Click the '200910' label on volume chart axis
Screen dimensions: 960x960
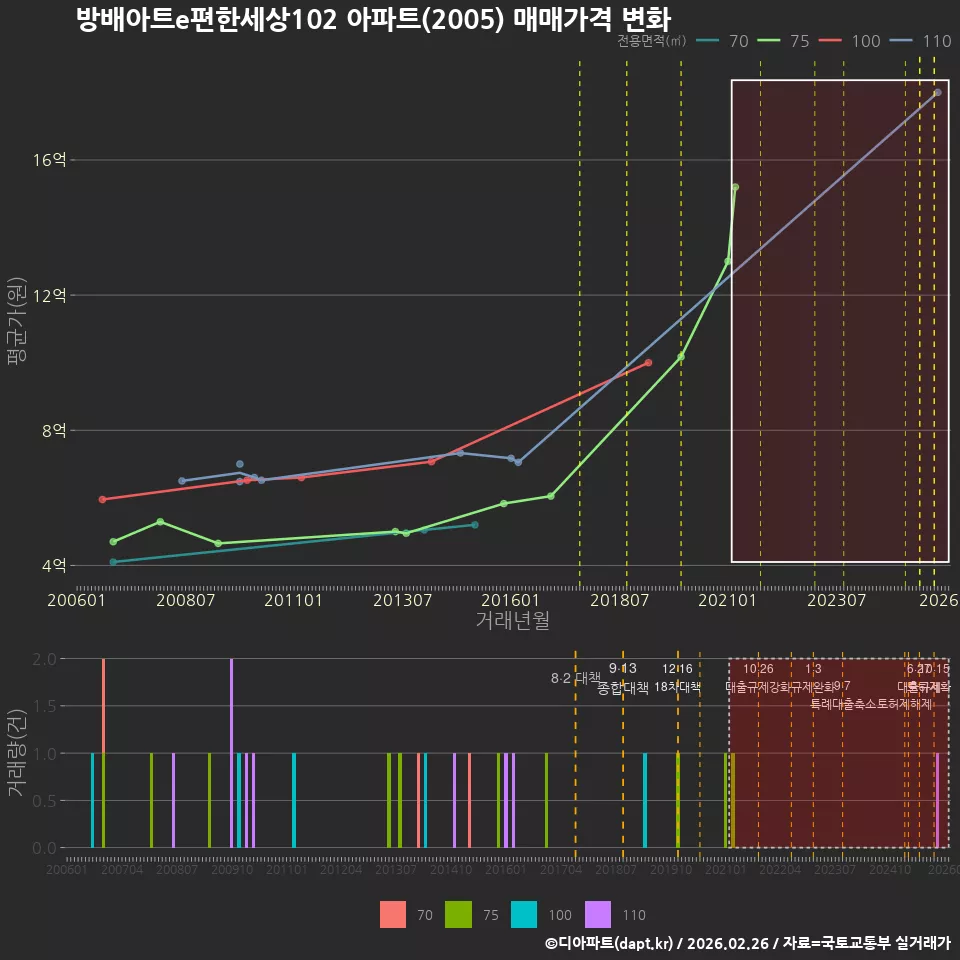coord(232,869)
